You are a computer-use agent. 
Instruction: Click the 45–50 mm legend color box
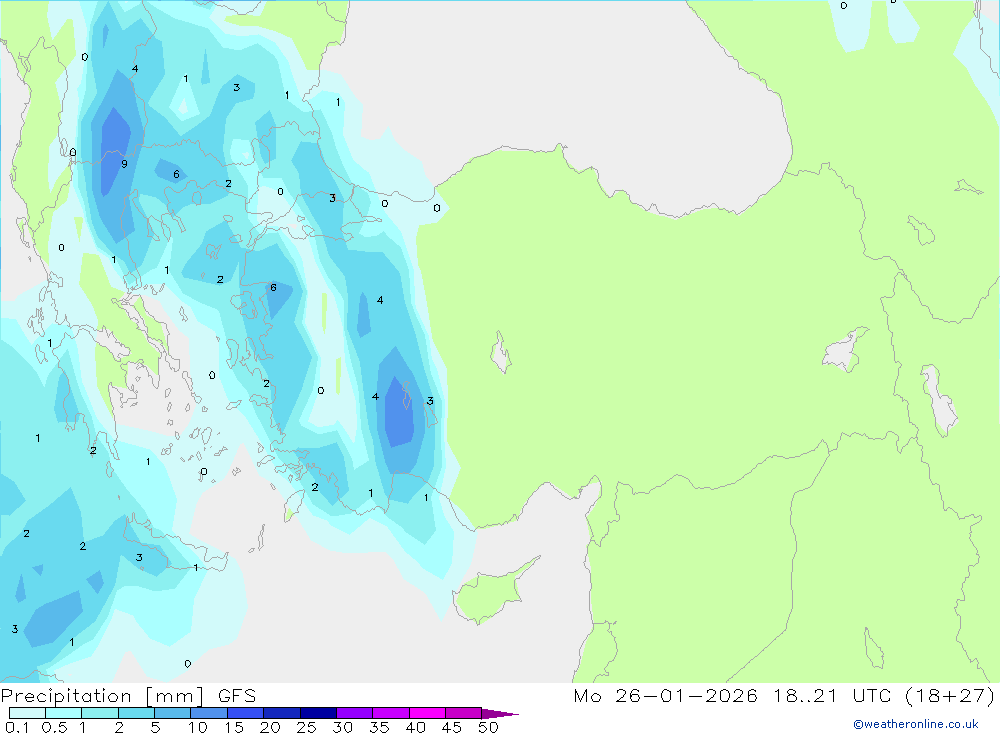(463, 713)
